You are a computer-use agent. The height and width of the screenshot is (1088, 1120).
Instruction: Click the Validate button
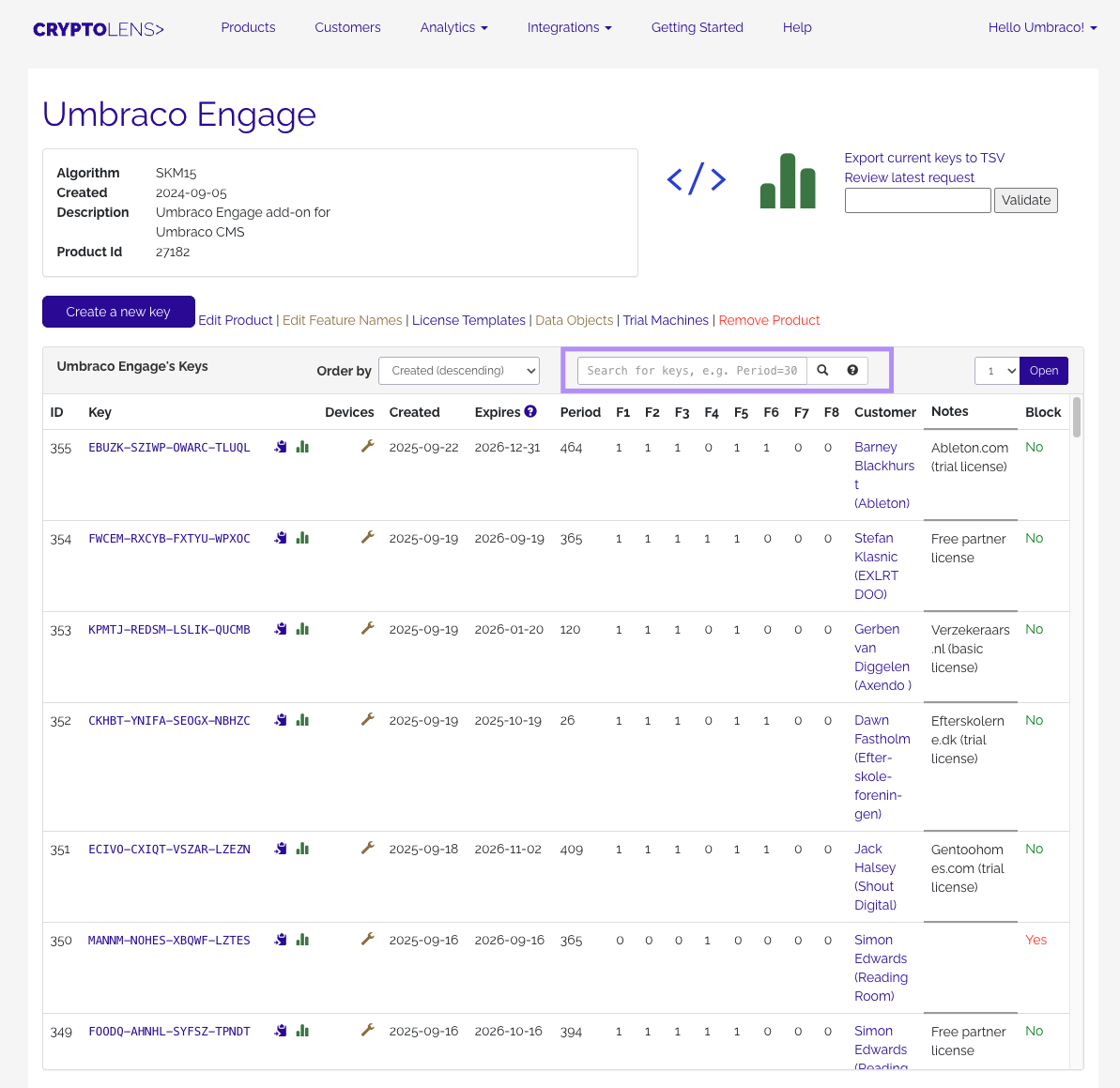click(1025, 200)
